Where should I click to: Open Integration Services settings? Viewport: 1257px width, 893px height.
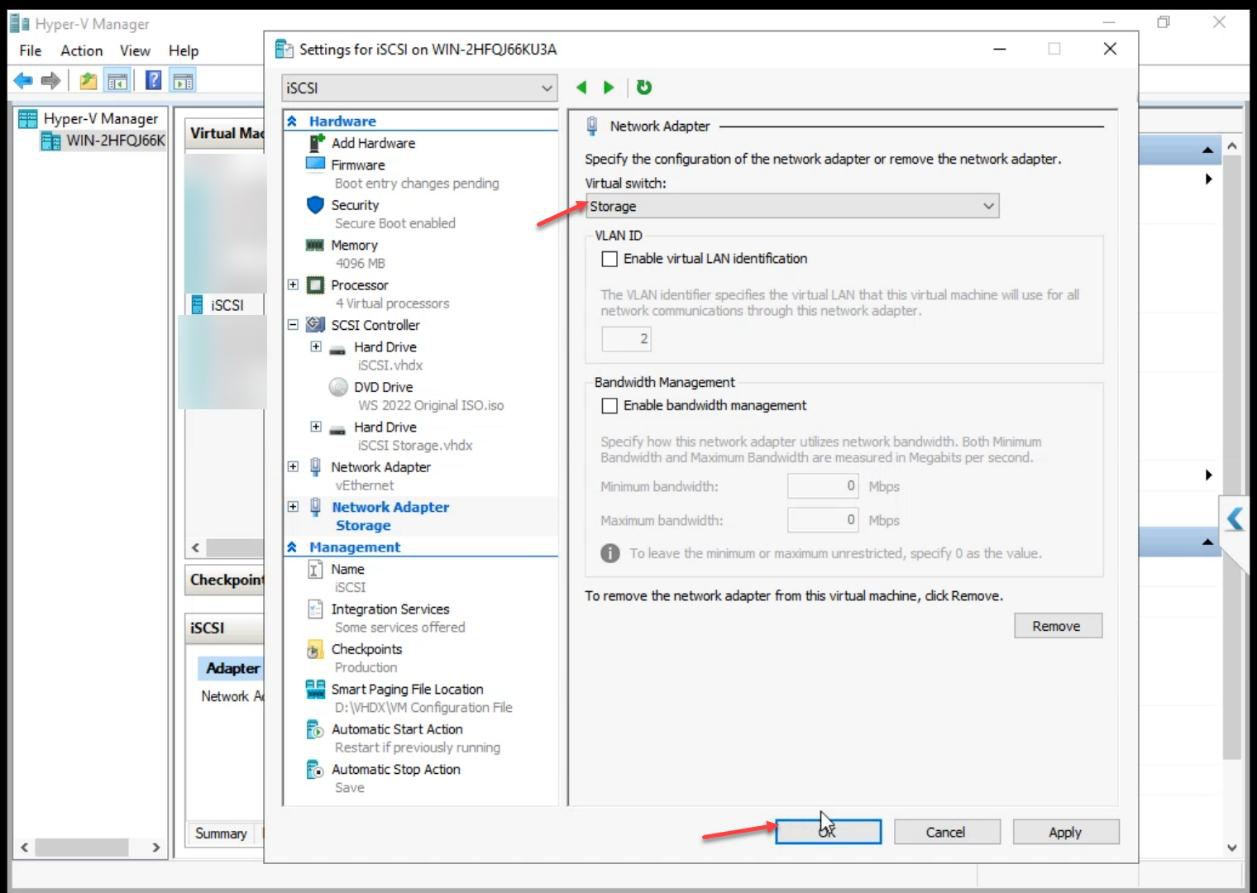click(x=390, y=609)
